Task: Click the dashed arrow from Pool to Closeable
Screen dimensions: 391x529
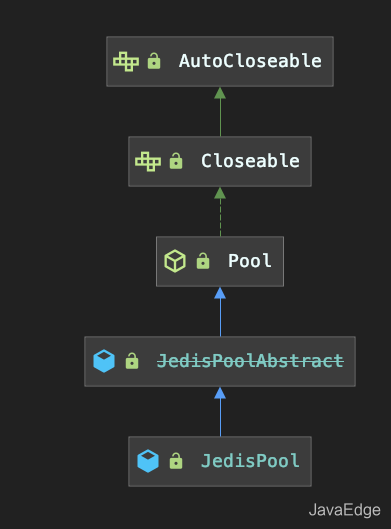Action: pyautogui.click(x=220, y=212)
